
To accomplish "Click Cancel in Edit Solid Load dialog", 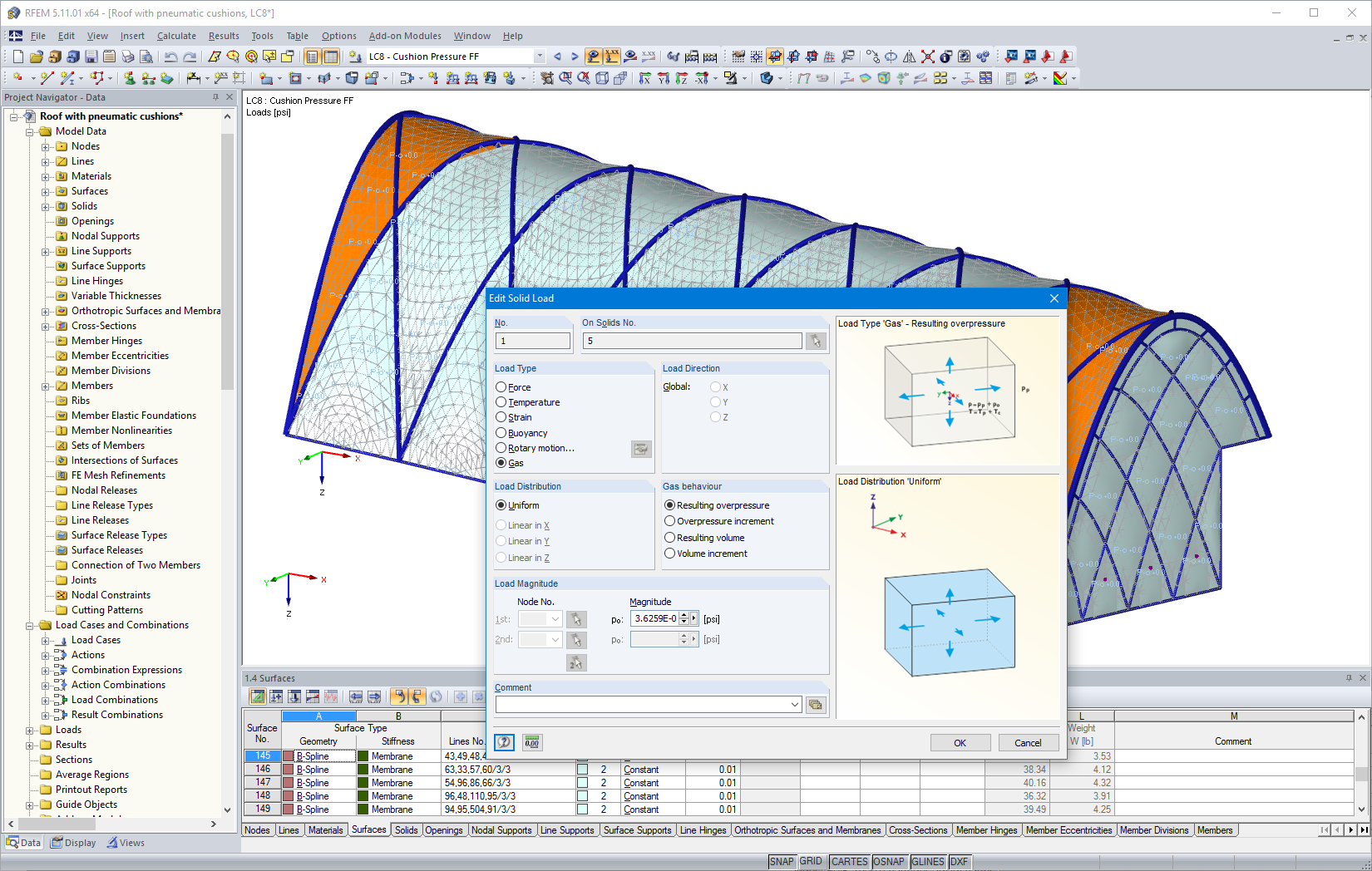I will [1028, 743].
